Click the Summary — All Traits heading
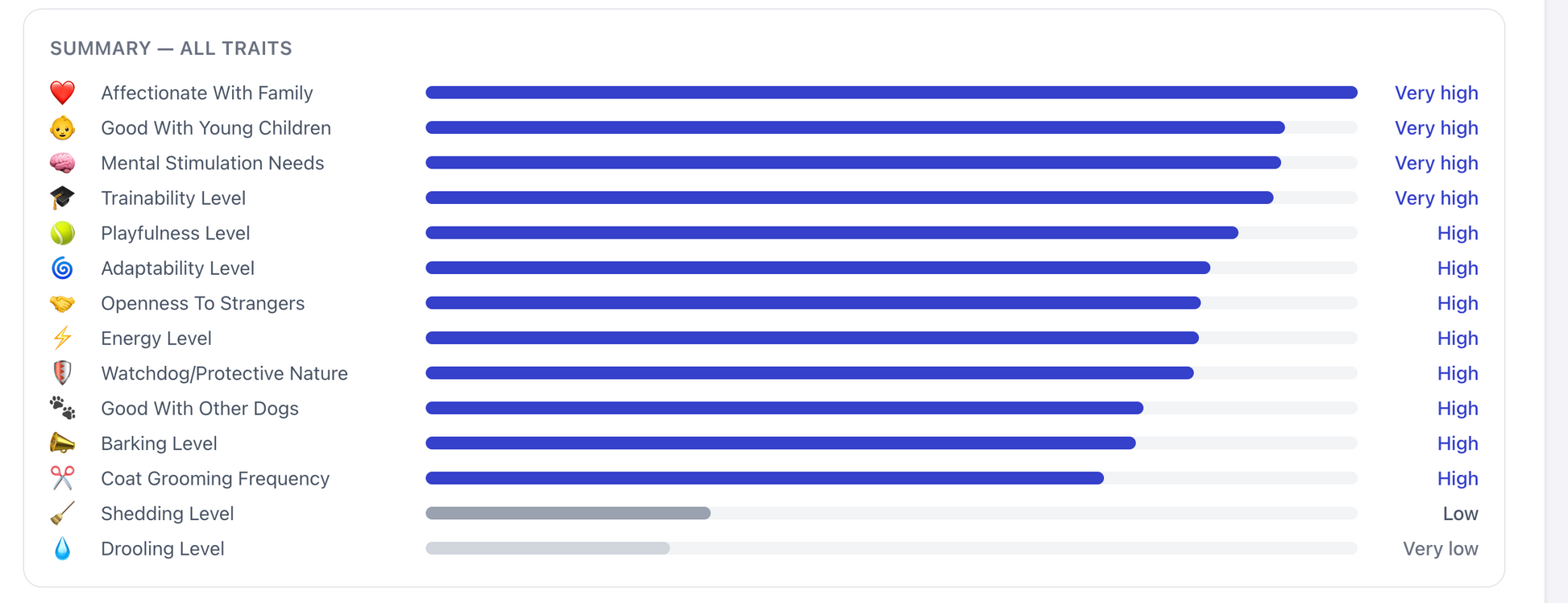This screenshot has width=1568, height=603. coord(171,48)
